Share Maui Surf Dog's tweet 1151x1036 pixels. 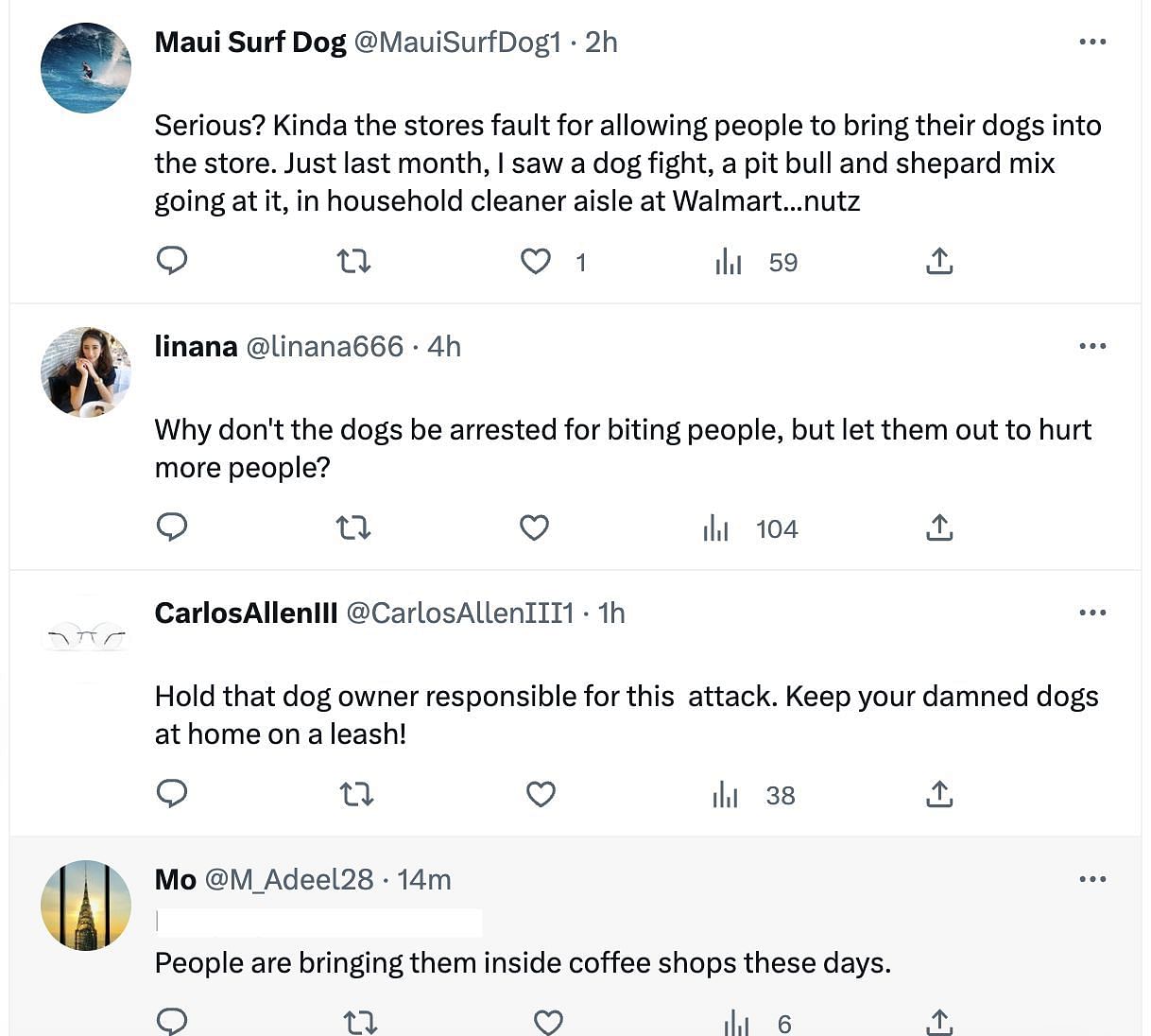[x=938, y=261]
